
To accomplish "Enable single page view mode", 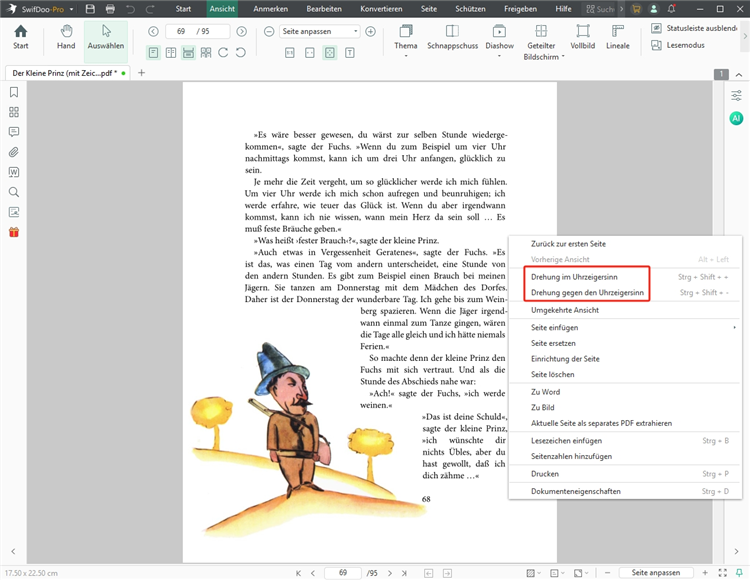I will click(x=153, y=53).
